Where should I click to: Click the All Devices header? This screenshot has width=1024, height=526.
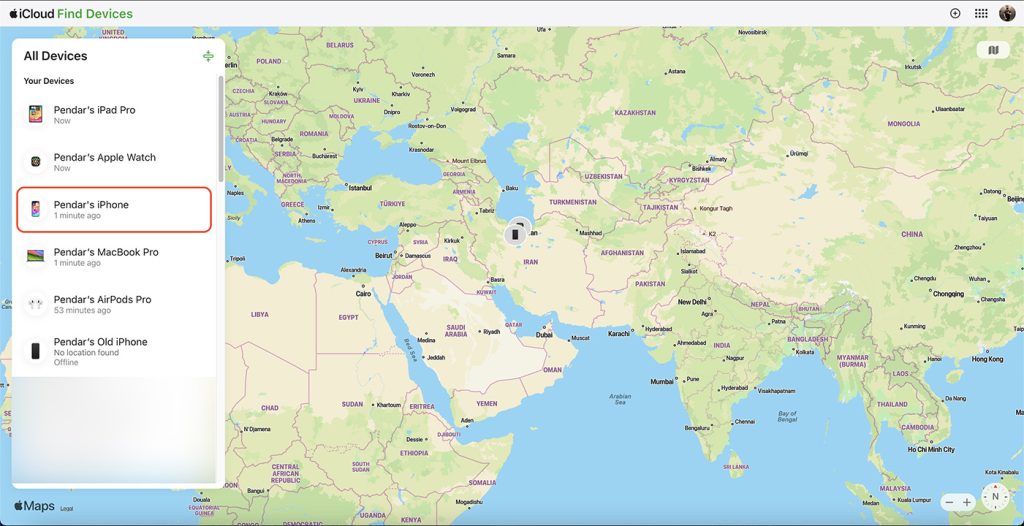[56, 57]
